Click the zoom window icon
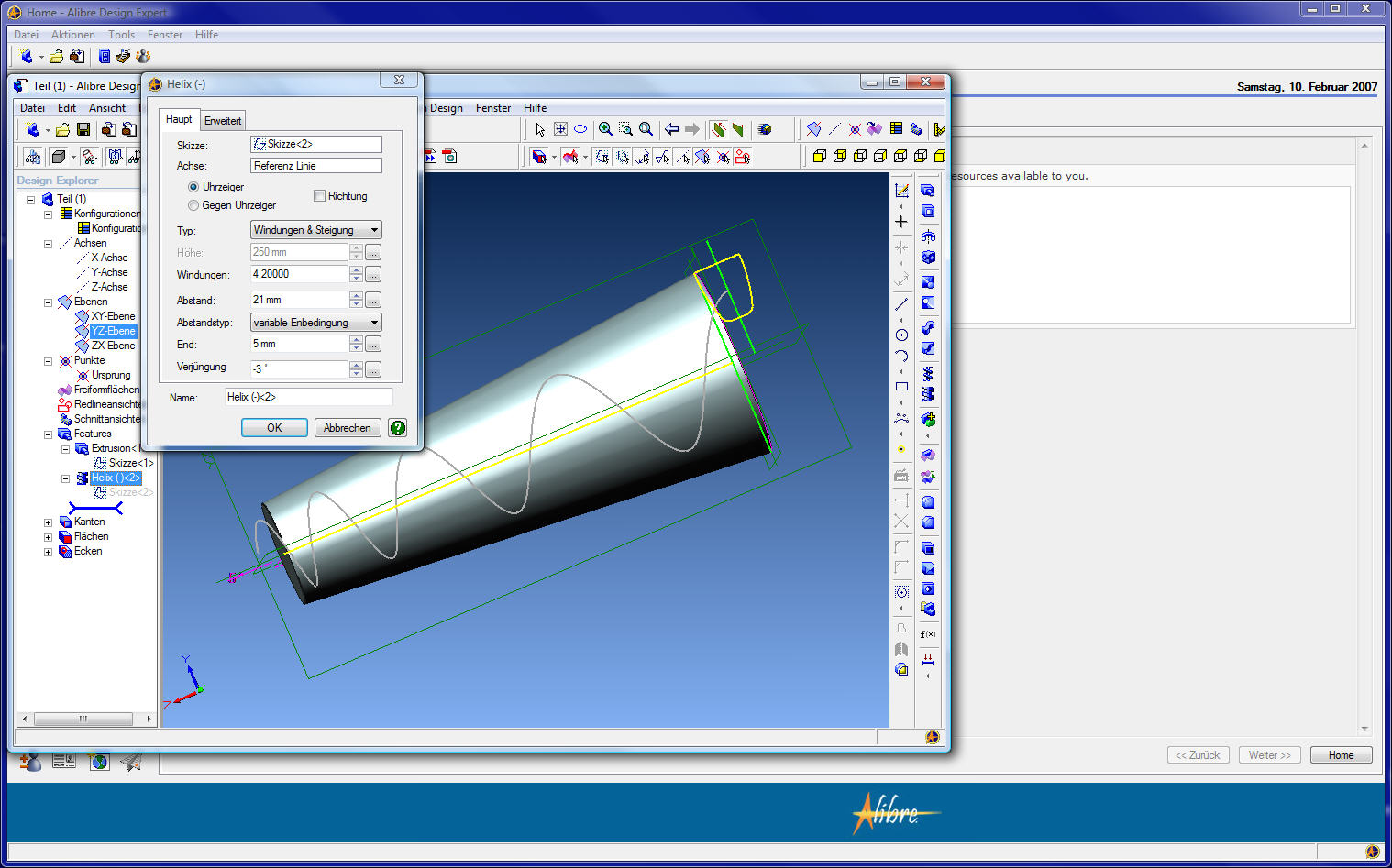This screenshot has height=868, width=1392. click(x=625, y=129)
